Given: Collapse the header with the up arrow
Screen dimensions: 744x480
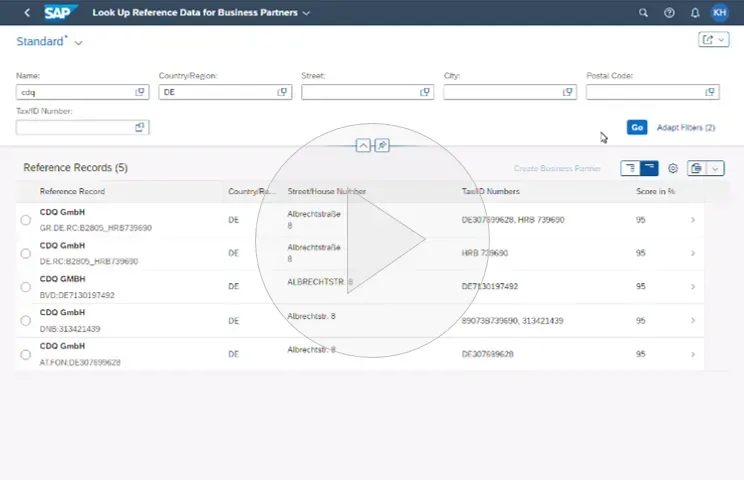Looking at the screenshot, I should point(363,146).
